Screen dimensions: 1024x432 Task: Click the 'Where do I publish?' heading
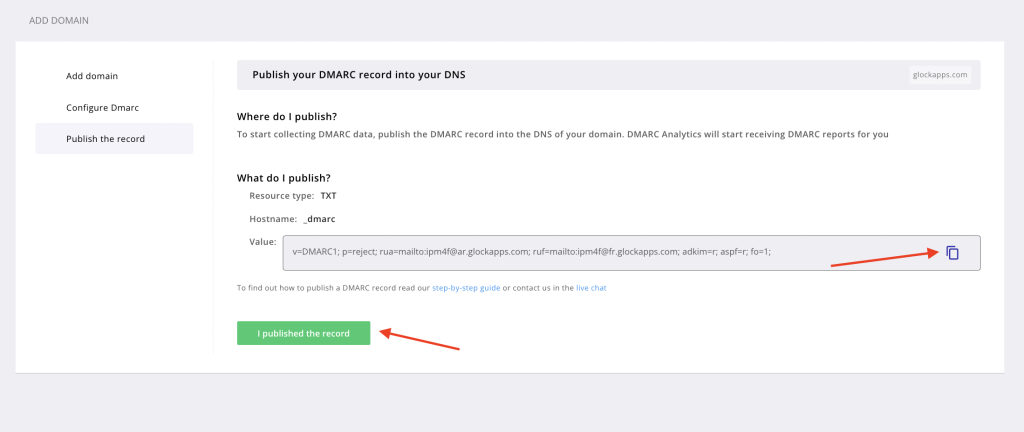click(x=286, y=117)
